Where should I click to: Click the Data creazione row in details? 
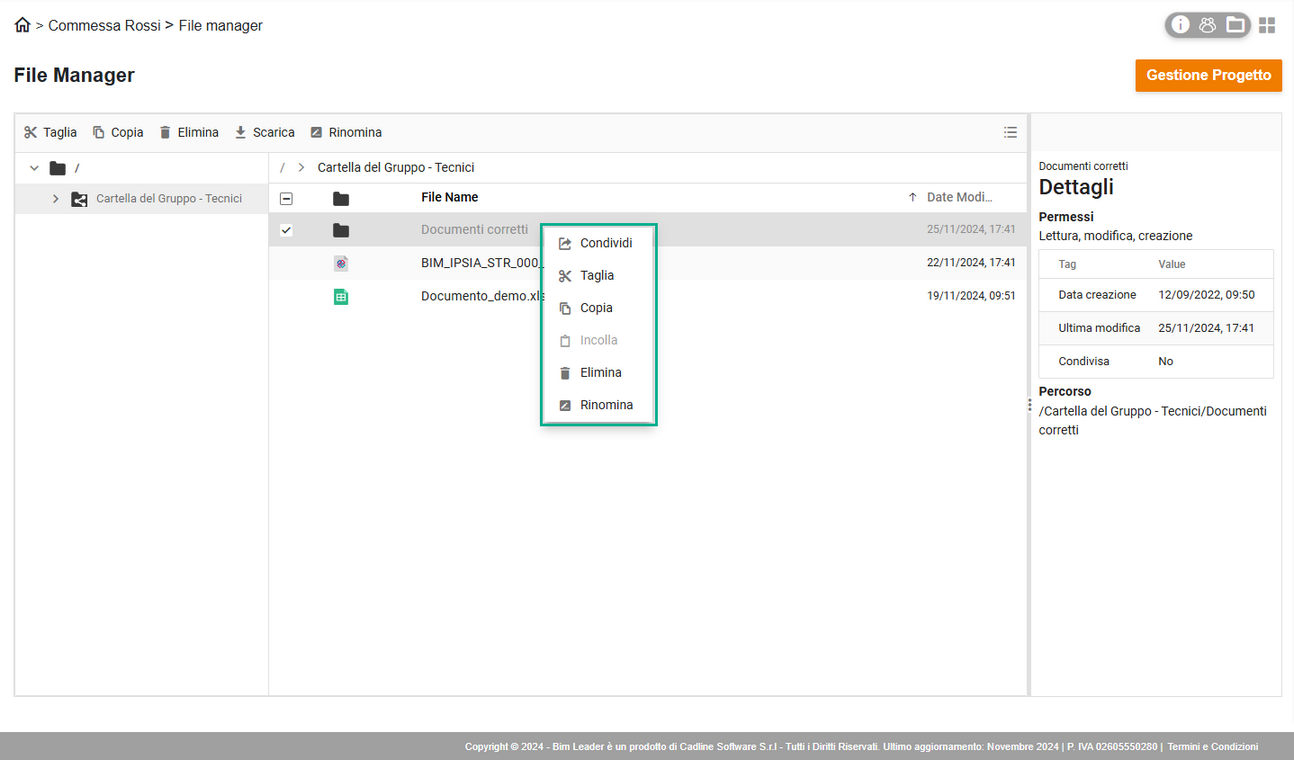1156,295
